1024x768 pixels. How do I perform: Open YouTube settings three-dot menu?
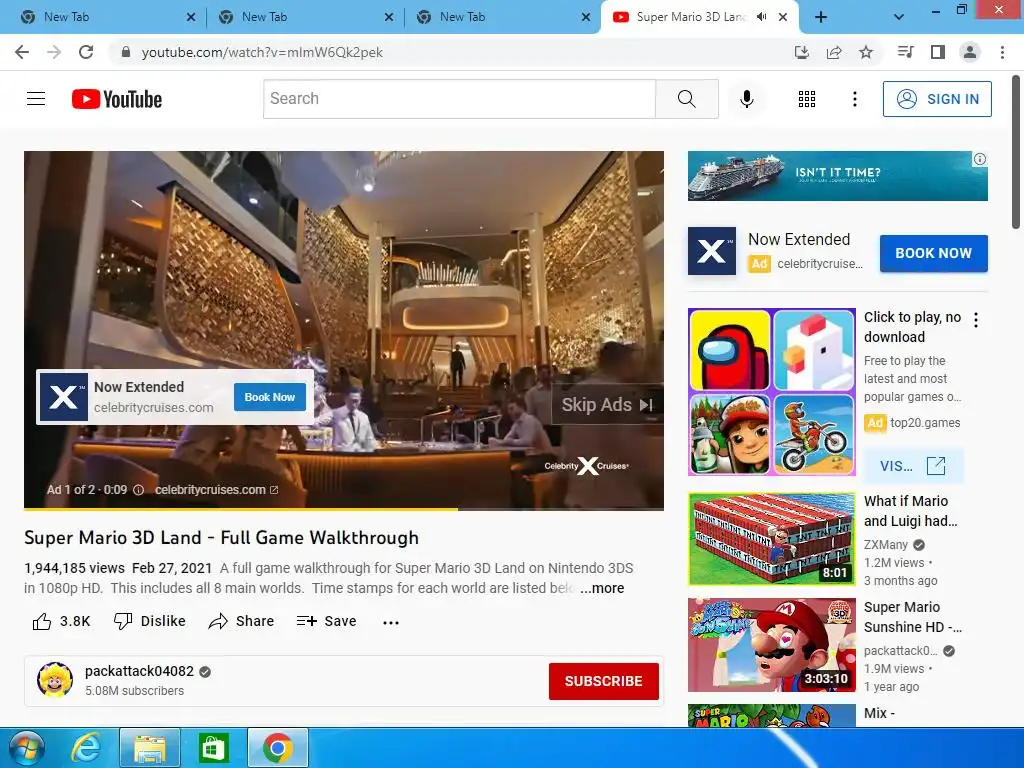pos(854,99)
